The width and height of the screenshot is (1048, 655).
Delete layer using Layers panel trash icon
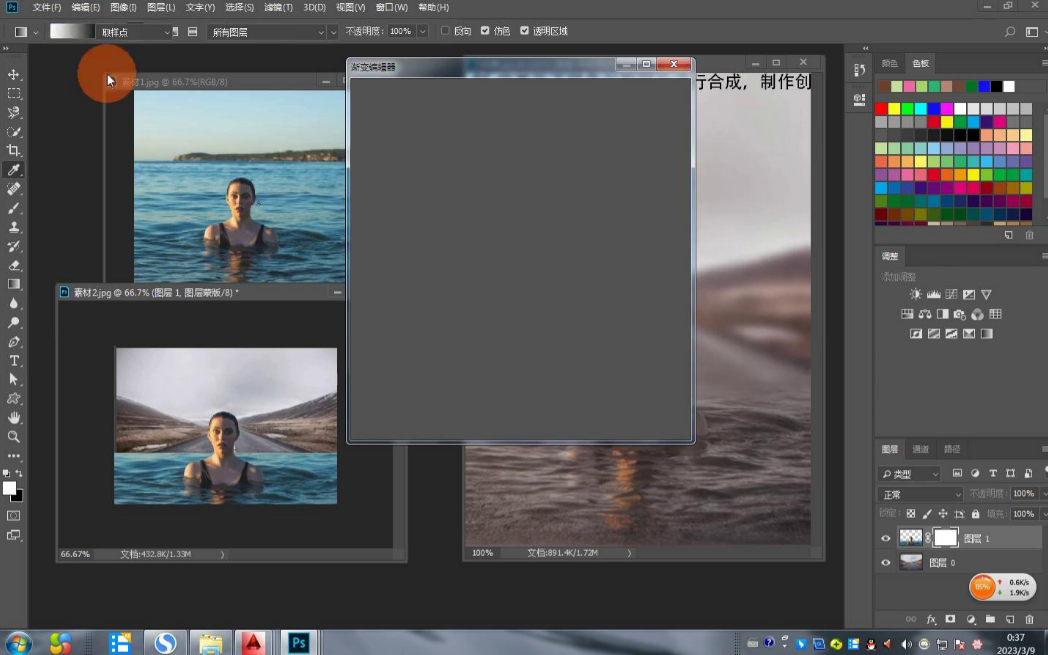pos(1029,620)
